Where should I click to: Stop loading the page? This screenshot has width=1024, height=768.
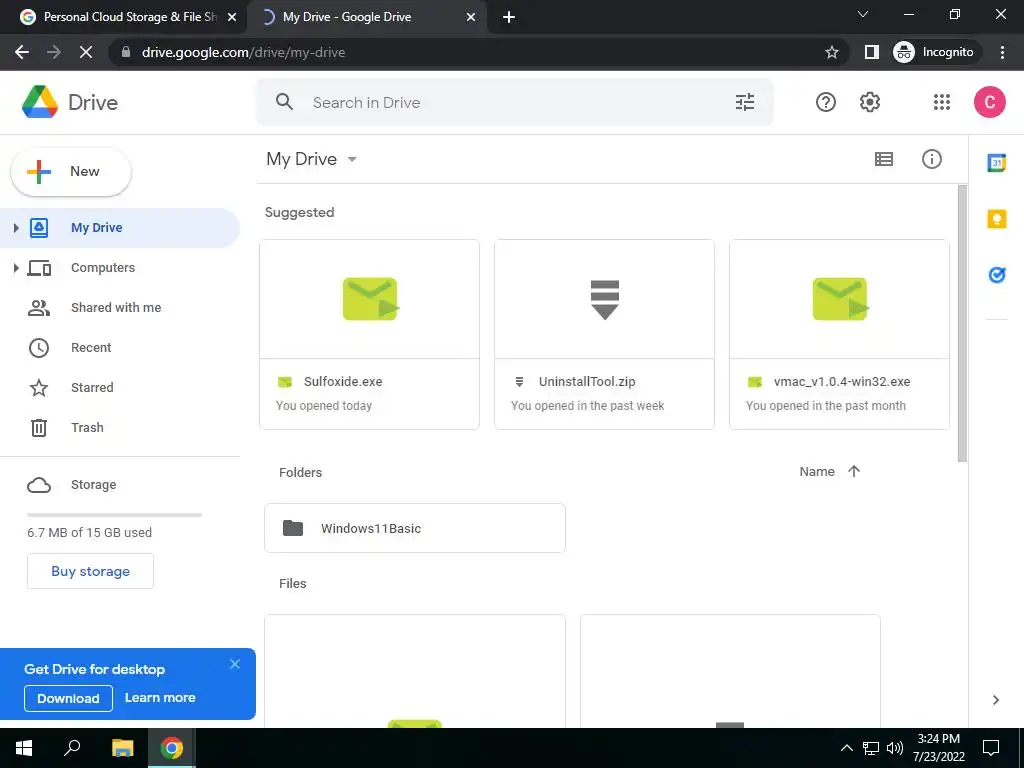click(x=86, y=52)
